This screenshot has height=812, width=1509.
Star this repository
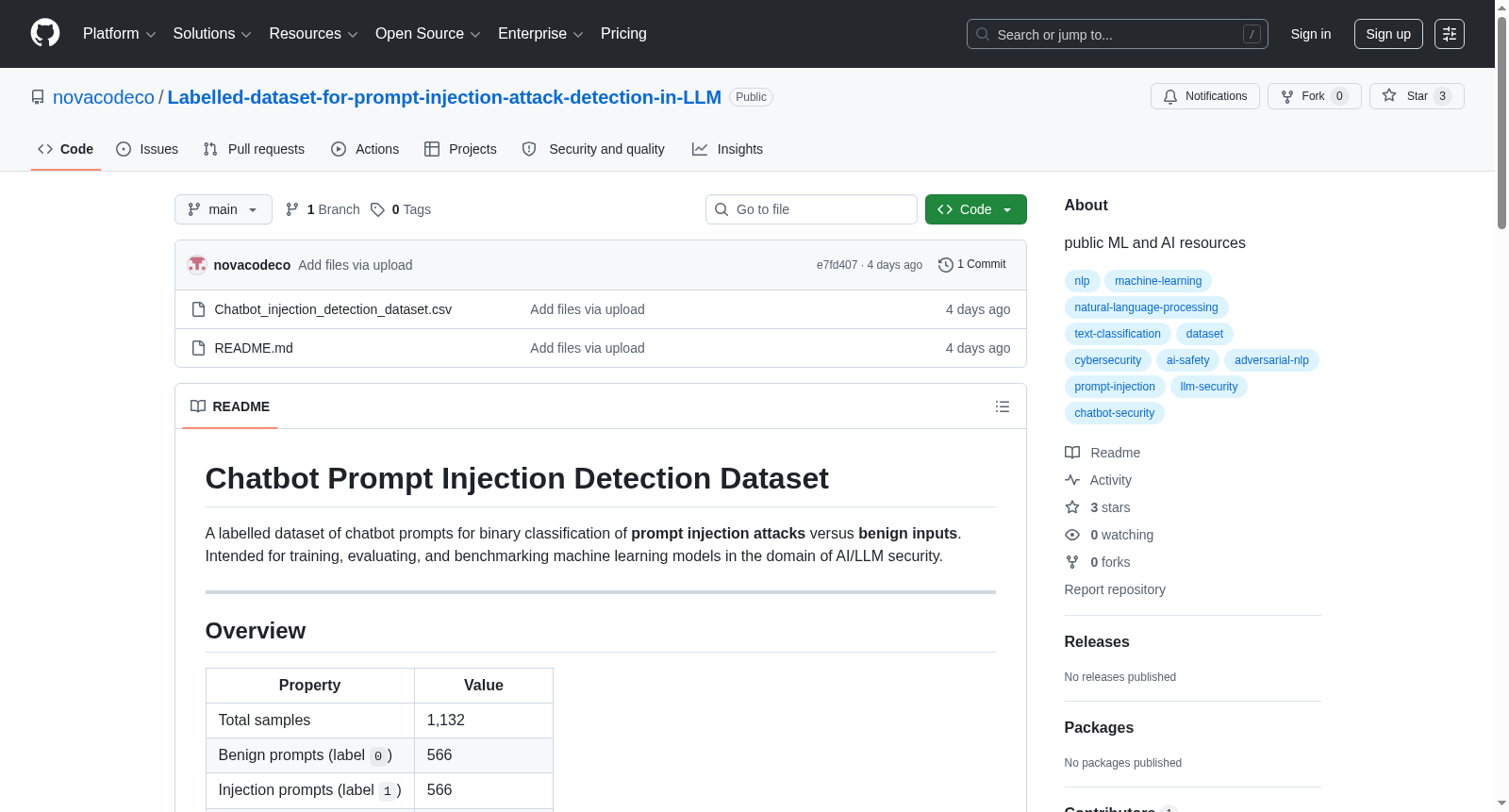pos(1417,96)
